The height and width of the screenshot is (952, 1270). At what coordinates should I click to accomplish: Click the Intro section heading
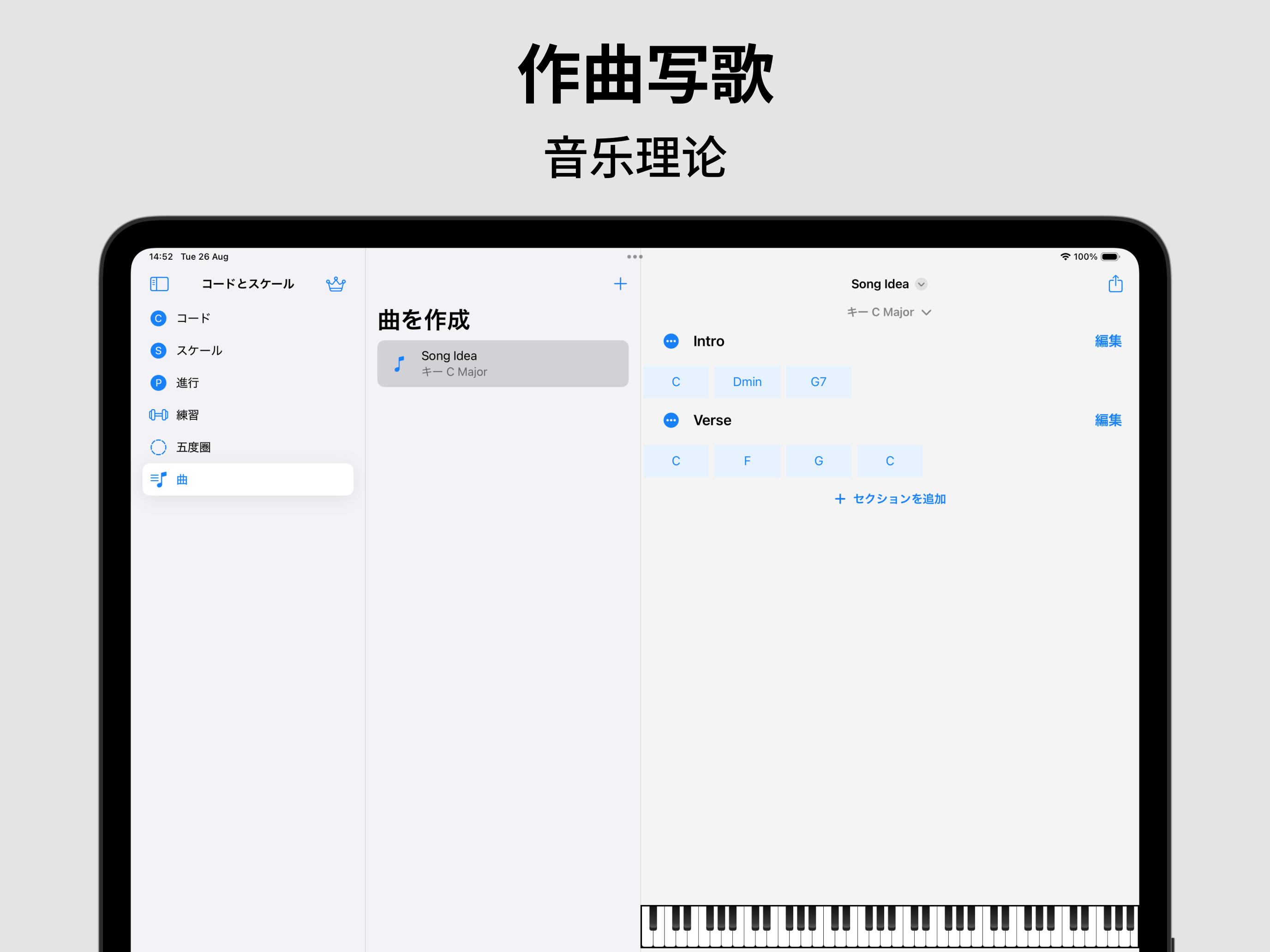(708, 341)
